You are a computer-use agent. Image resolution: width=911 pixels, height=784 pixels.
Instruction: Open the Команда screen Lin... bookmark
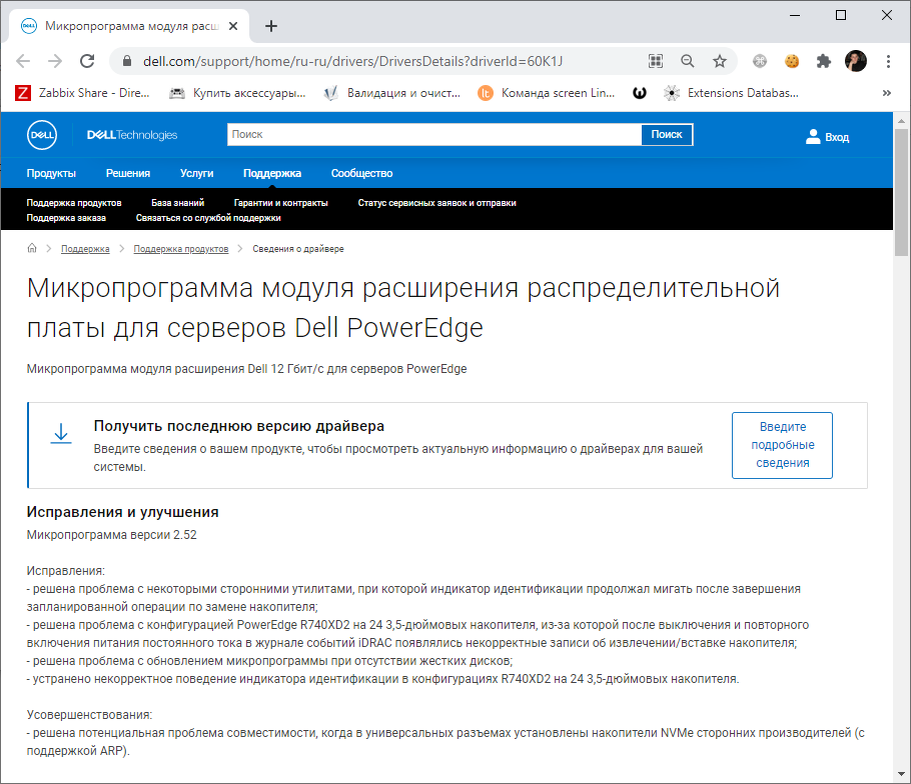pyautogui.click(x=546, y=93)
